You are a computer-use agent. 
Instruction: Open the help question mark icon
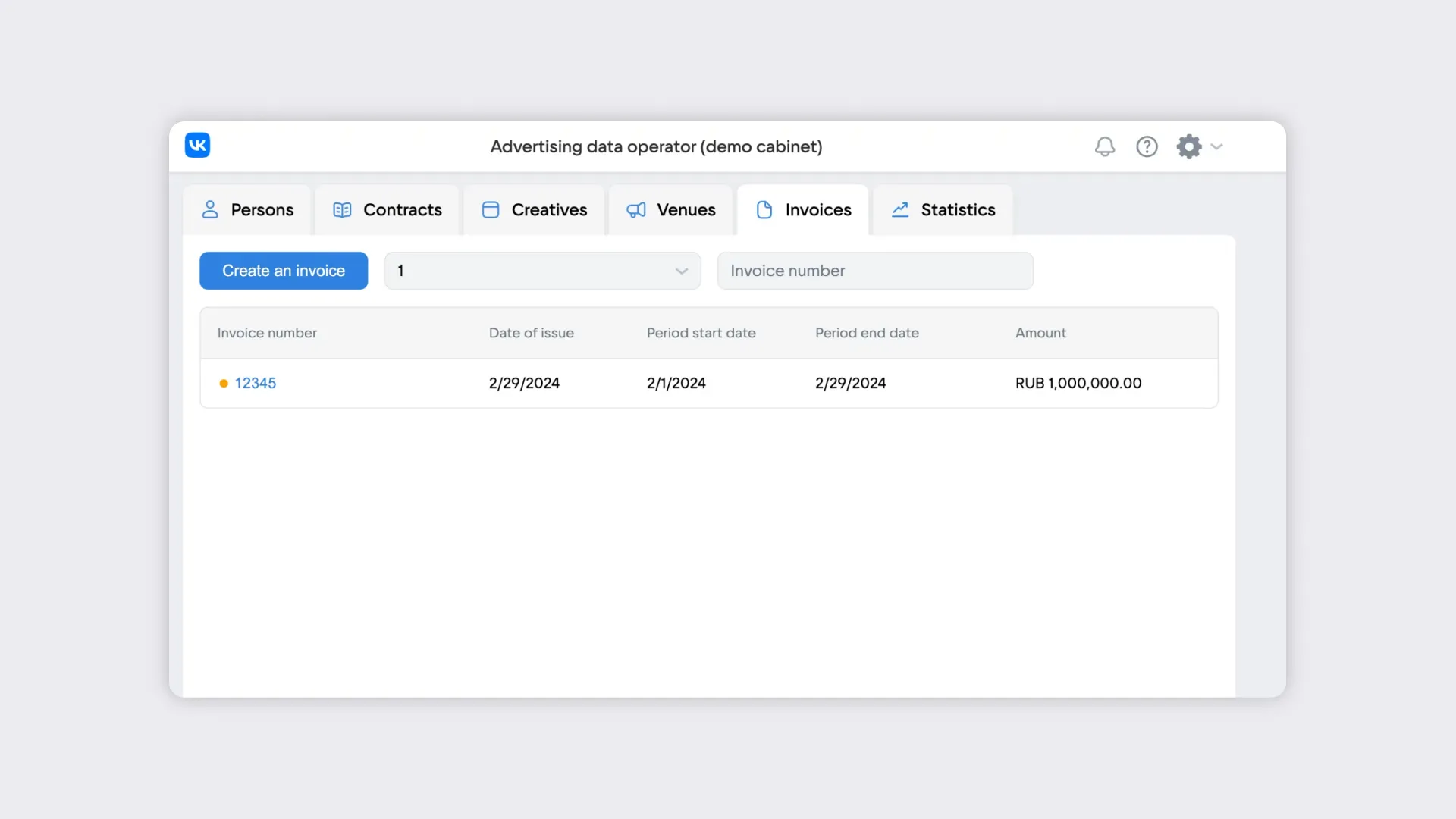(x=1147, y=146)
